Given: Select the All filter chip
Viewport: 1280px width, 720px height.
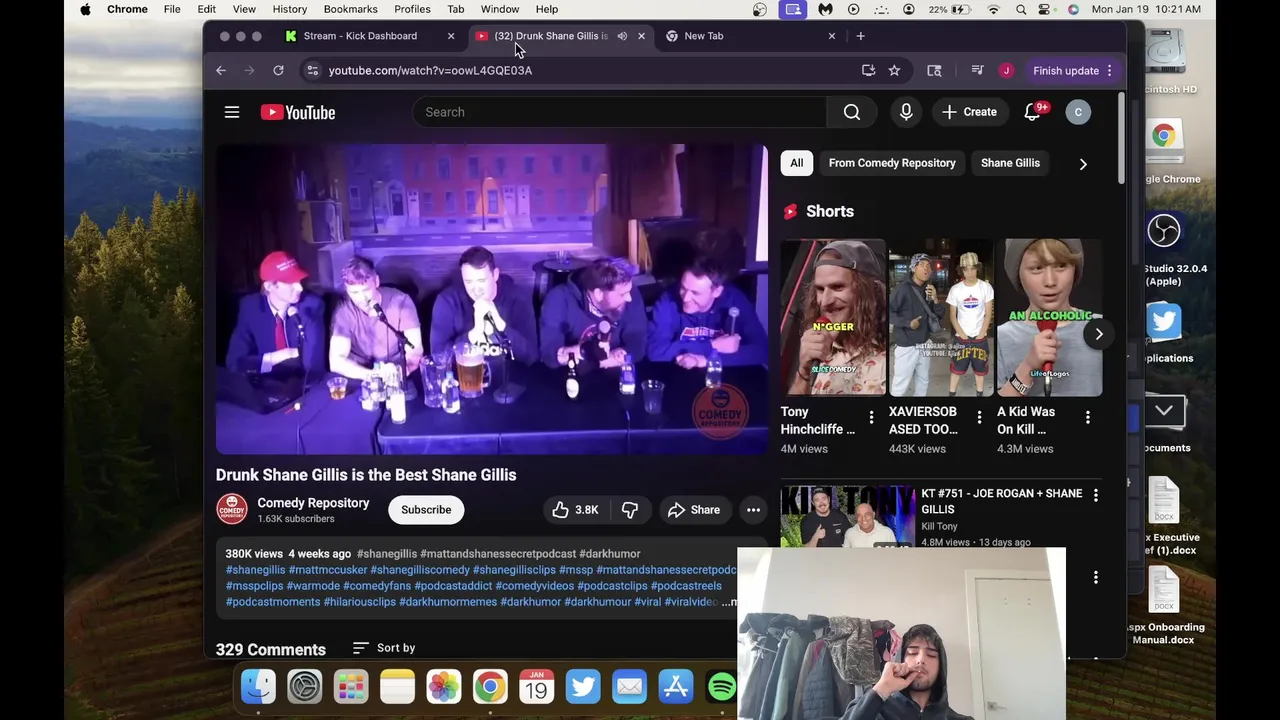Looking at the screenshot, I should (x=797, y=163).
